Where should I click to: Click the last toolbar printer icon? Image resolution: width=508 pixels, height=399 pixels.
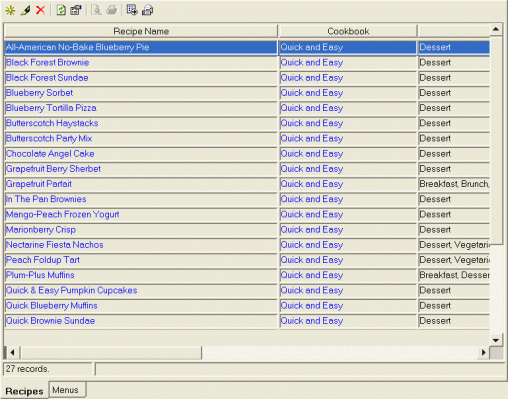click(148, 10)
